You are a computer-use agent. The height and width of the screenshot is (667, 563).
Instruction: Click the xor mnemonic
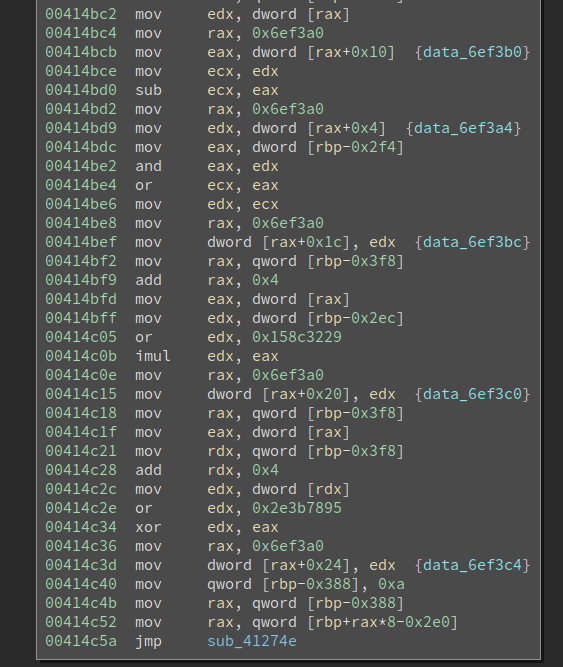tap(148, 527)
